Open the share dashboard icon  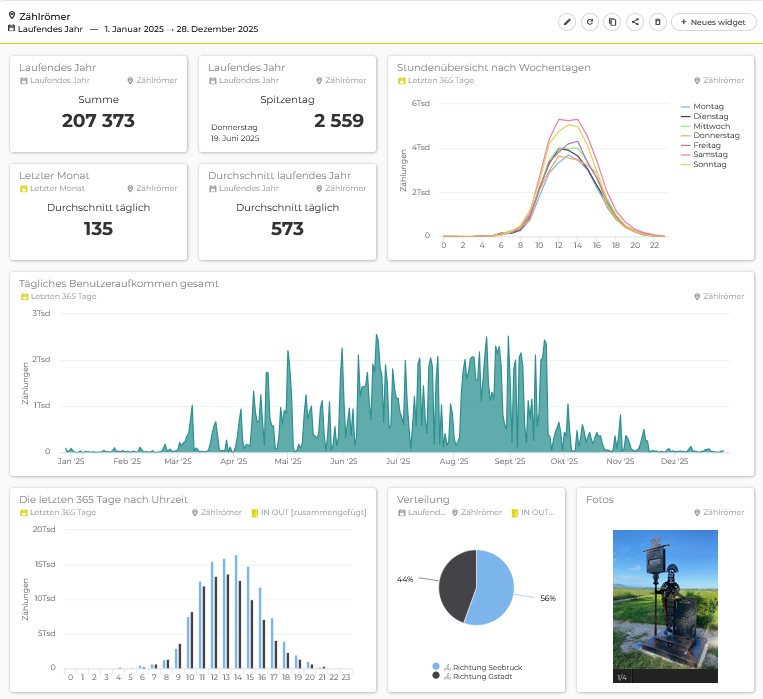click(x=635, y=21)
